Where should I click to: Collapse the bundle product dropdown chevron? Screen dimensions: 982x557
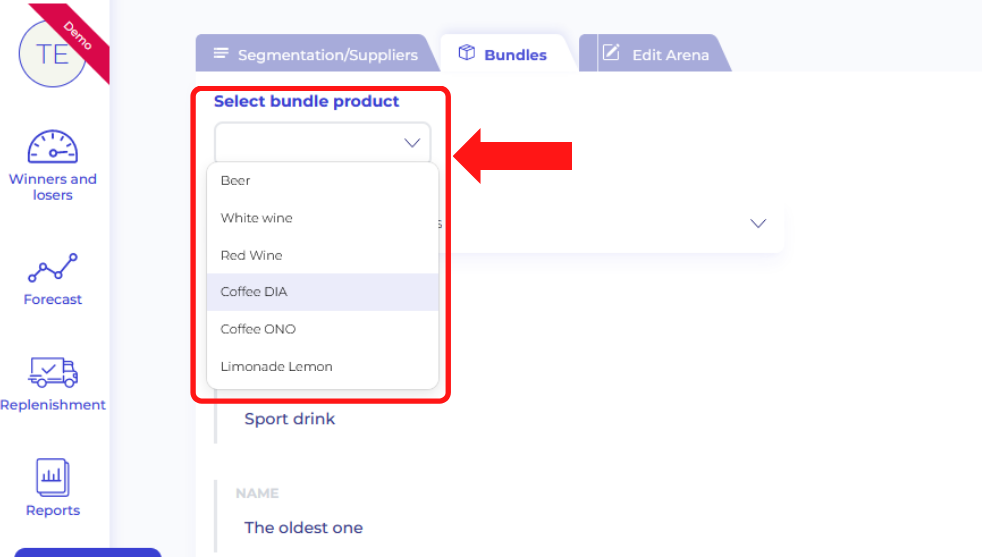pos(412,143)
